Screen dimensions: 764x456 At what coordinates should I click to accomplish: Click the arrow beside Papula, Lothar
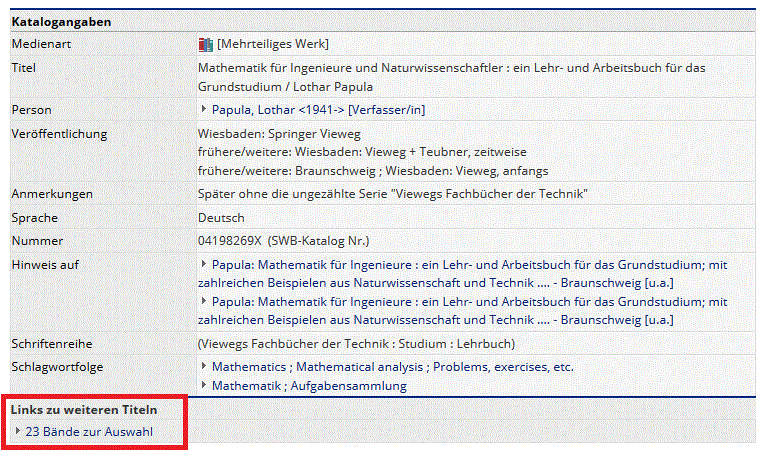click(x=204, y=109)
